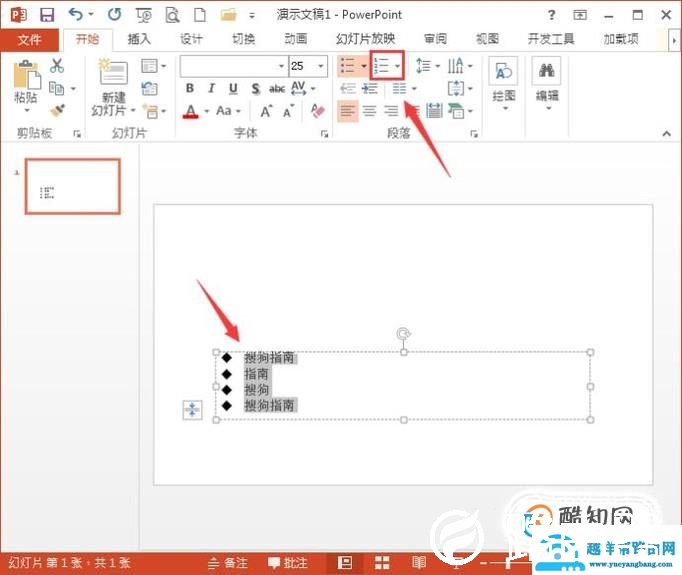Viewport: 682px width, 575px height.
Task: Open the 绘图 drawing tools
Action: pos(504,84)
